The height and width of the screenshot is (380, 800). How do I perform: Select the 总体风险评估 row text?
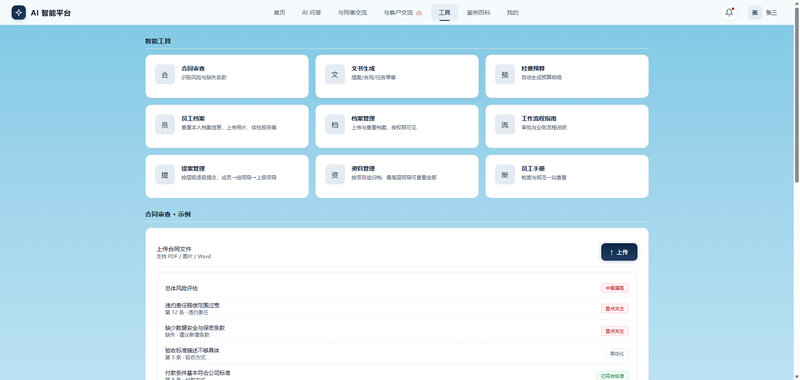(181, 288)
